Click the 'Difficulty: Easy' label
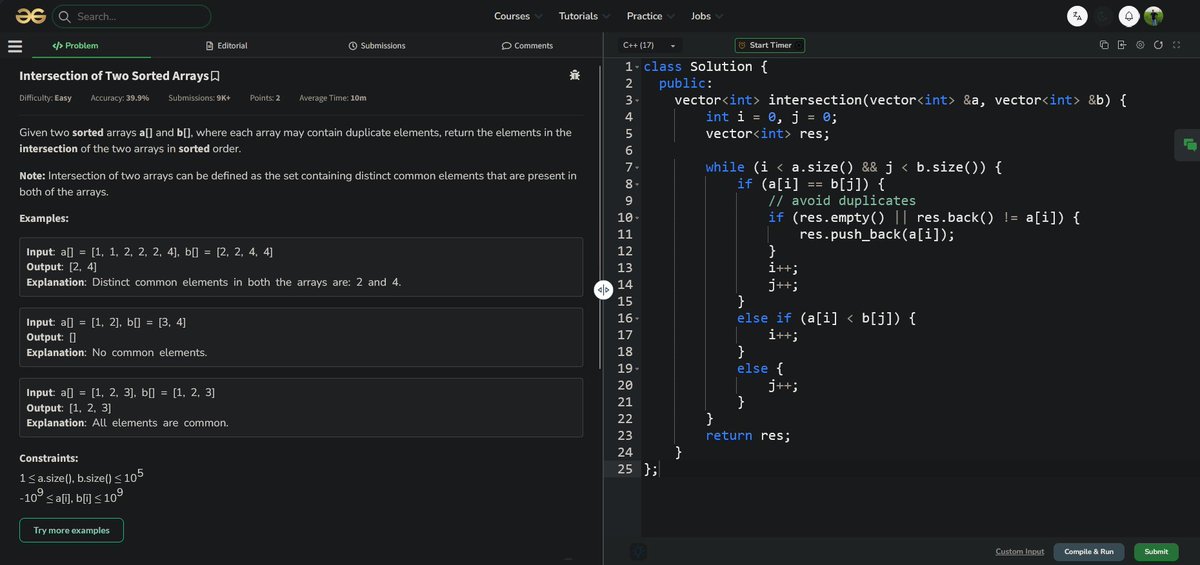 [x=46, y=98]
